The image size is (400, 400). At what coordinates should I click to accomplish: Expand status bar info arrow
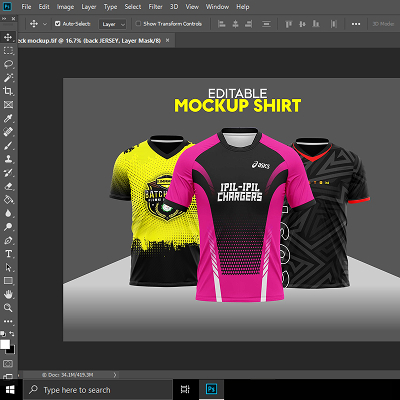tap(115, 375)
